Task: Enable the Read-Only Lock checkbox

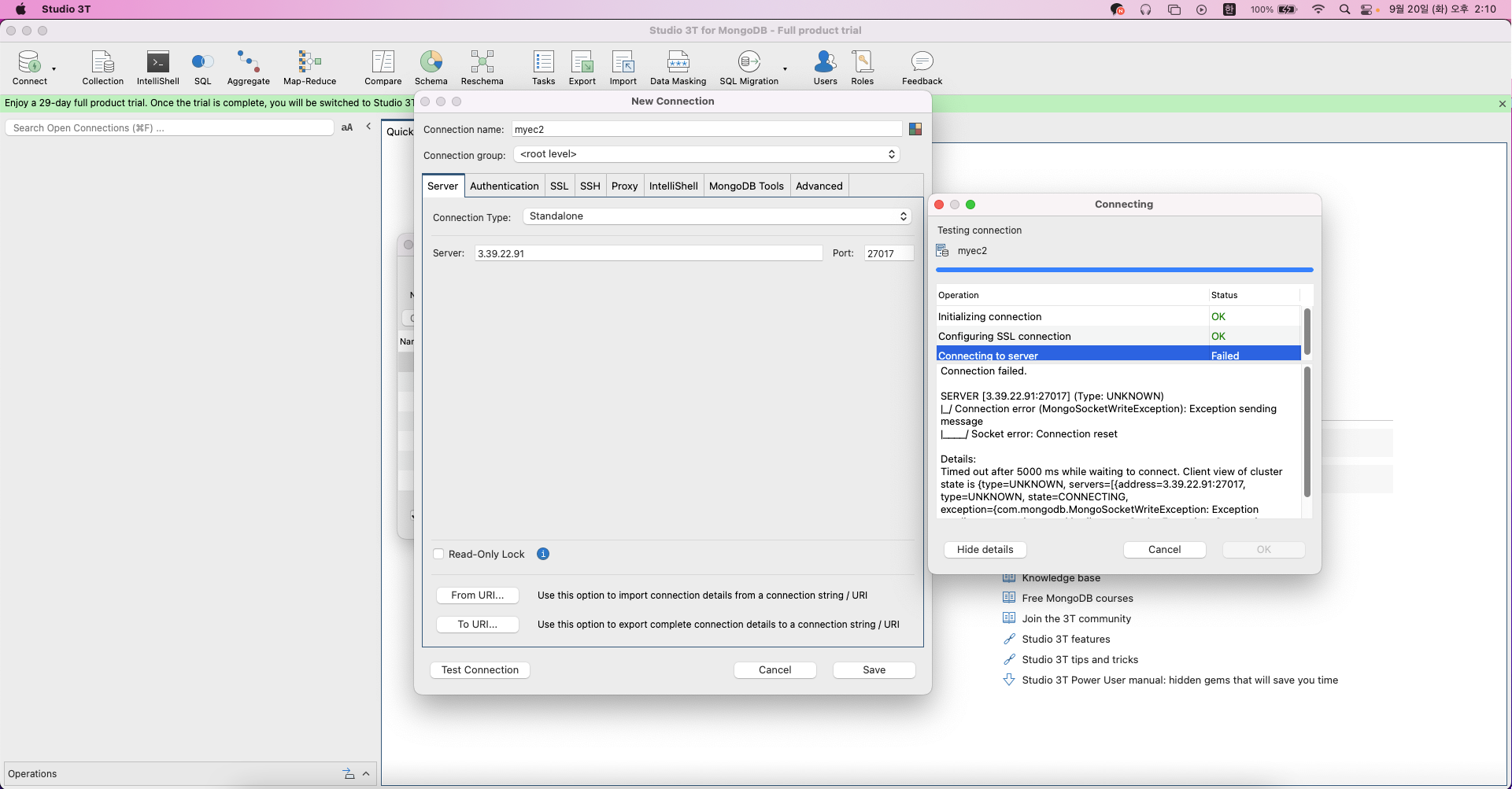Action: [438, 554]
